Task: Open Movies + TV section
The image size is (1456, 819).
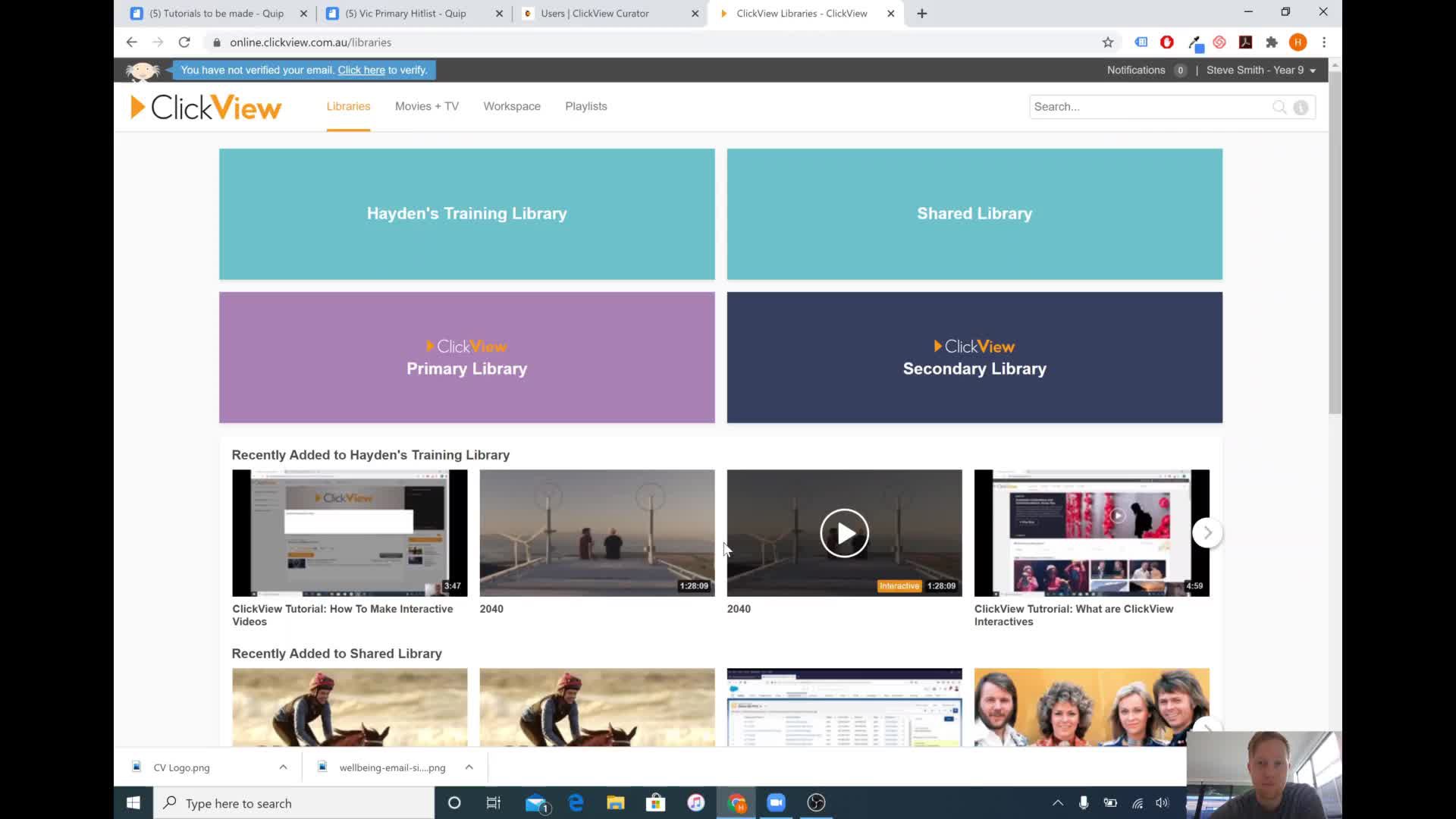Action: pos(427,107)
